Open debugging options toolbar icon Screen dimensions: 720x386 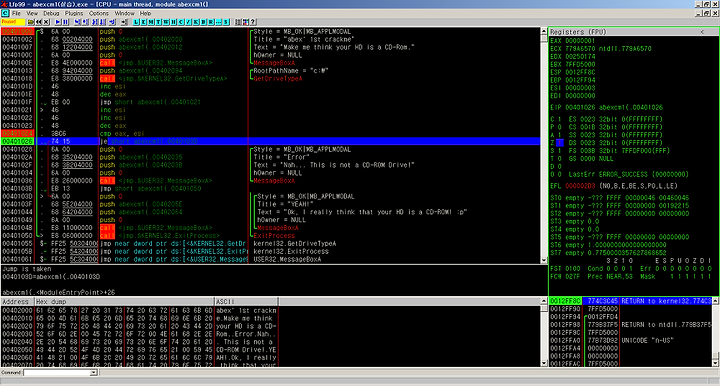click(238, 22)
